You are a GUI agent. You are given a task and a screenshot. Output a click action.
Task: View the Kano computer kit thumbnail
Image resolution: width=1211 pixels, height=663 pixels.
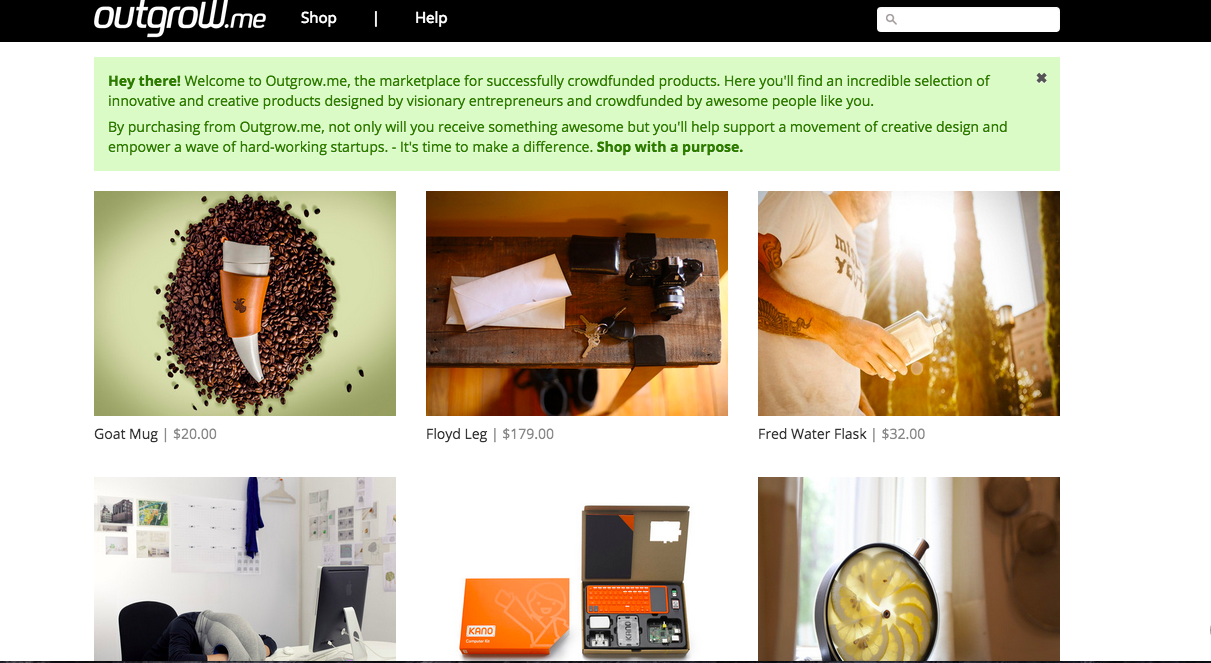click(577, 569)
